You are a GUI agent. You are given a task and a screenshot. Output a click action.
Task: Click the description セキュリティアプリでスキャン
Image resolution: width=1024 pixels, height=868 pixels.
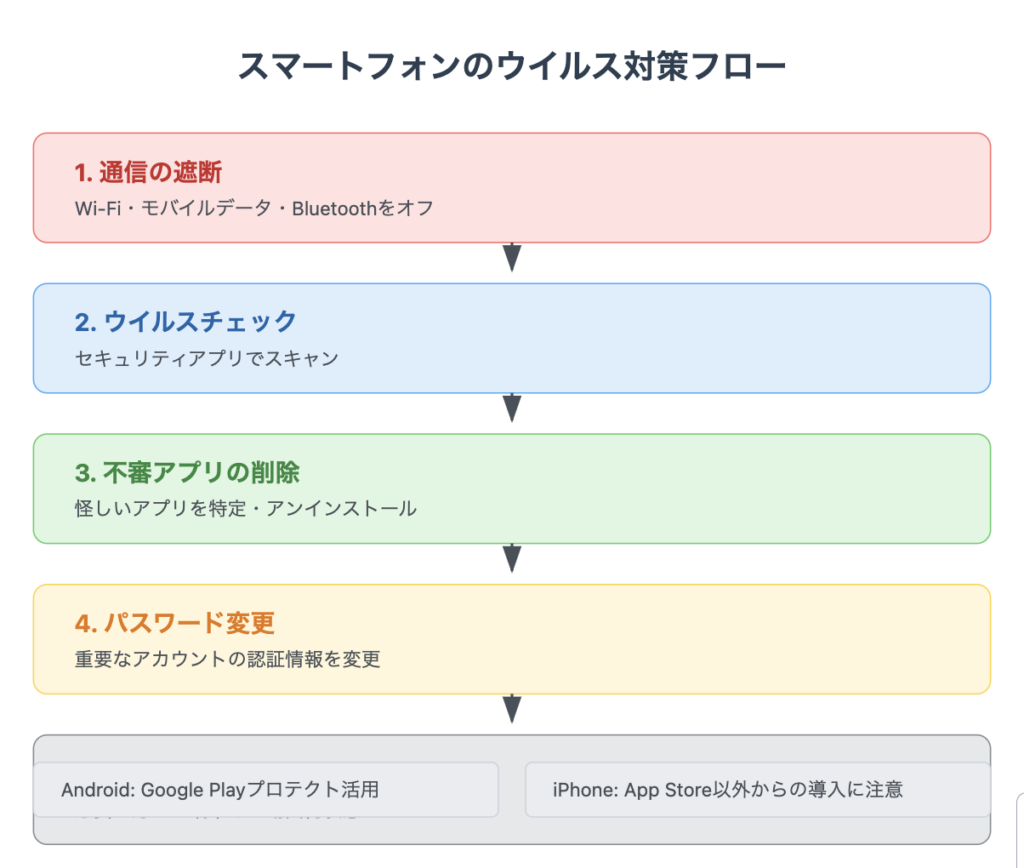pos(206,358)
